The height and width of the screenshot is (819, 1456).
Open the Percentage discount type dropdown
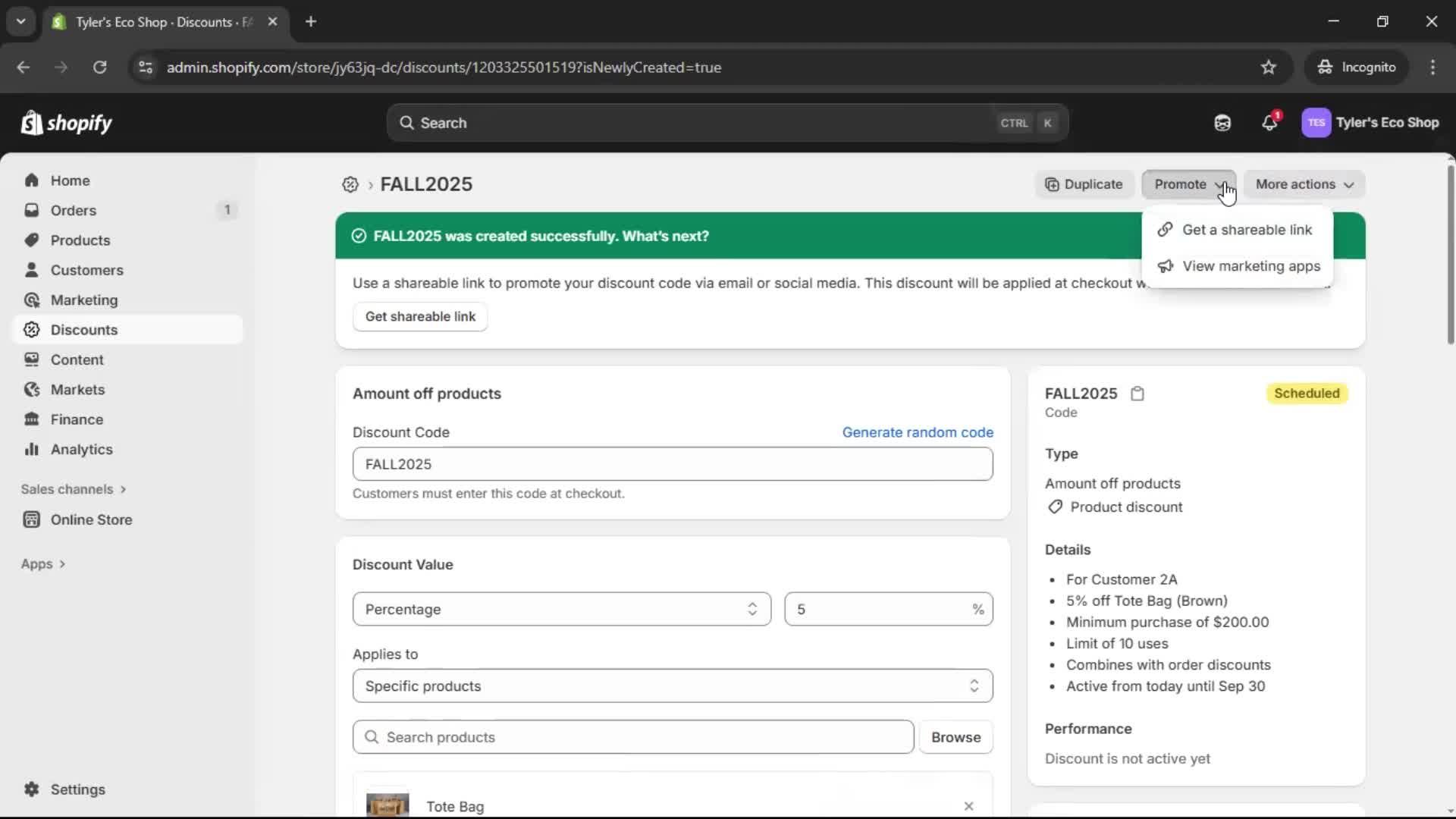[560, 609]
